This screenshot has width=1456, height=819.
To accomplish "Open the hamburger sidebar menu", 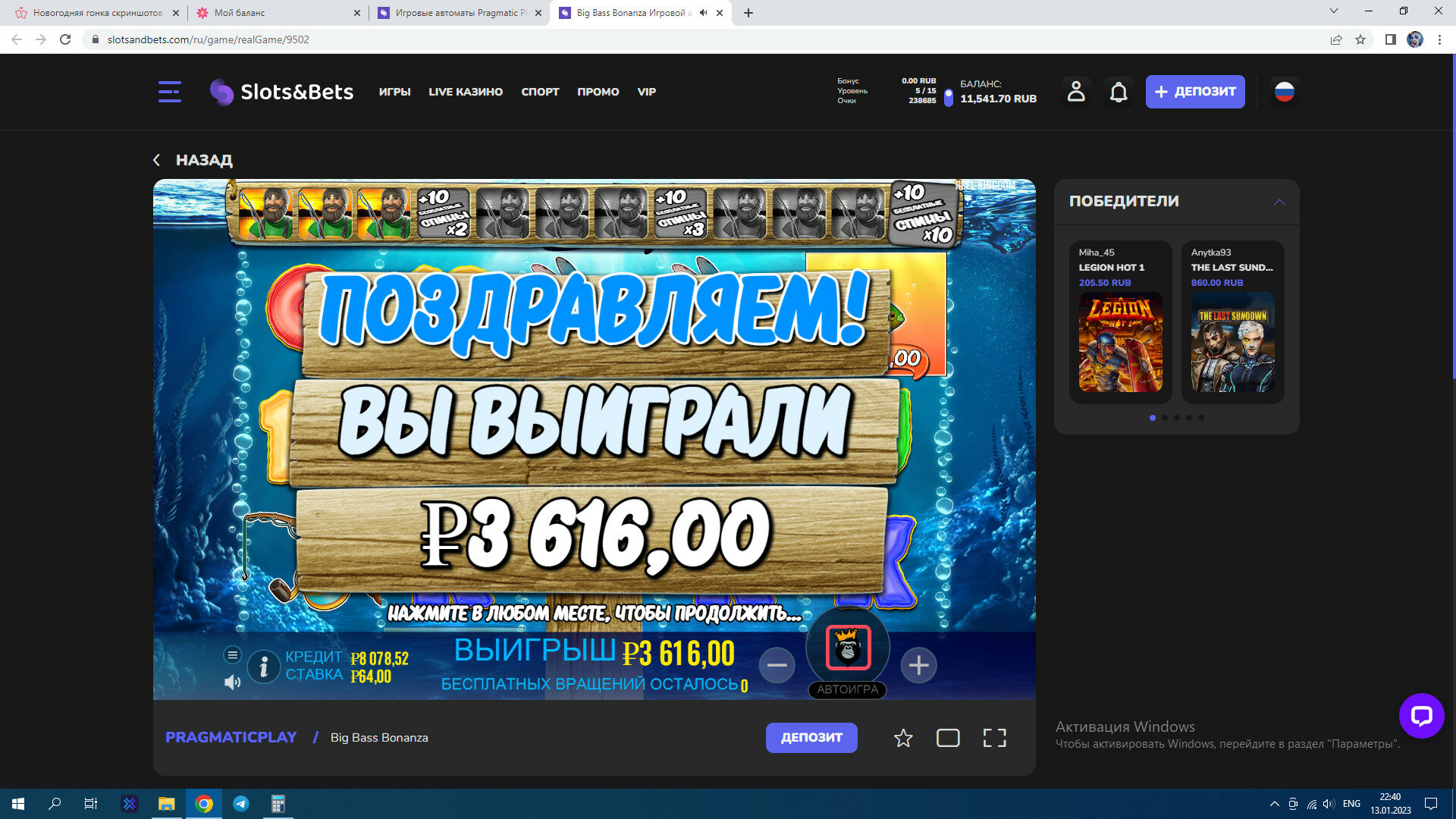I will point(169,92).
